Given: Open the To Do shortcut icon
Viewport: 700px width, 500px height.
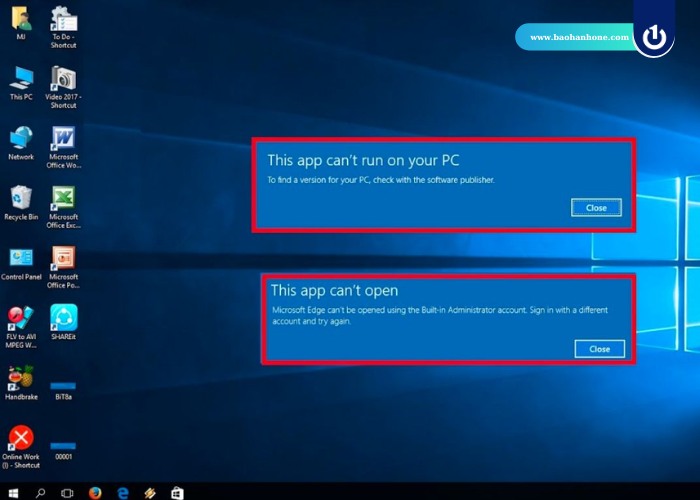Looking at the screenshot, I should click(63, 27).
